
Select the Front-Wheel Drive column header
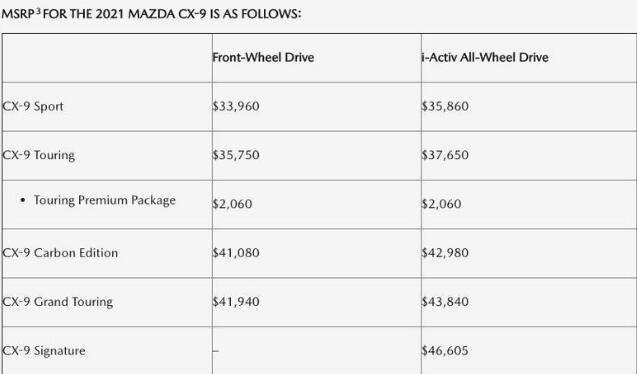(x=263, y=57)
